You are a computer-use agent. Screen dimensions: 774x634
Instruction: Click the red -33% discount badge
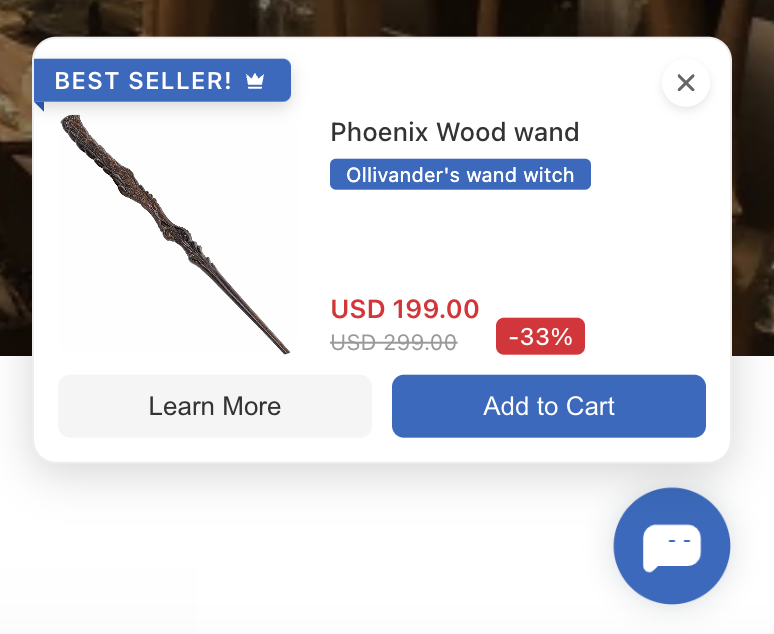[x=540, y=336]
